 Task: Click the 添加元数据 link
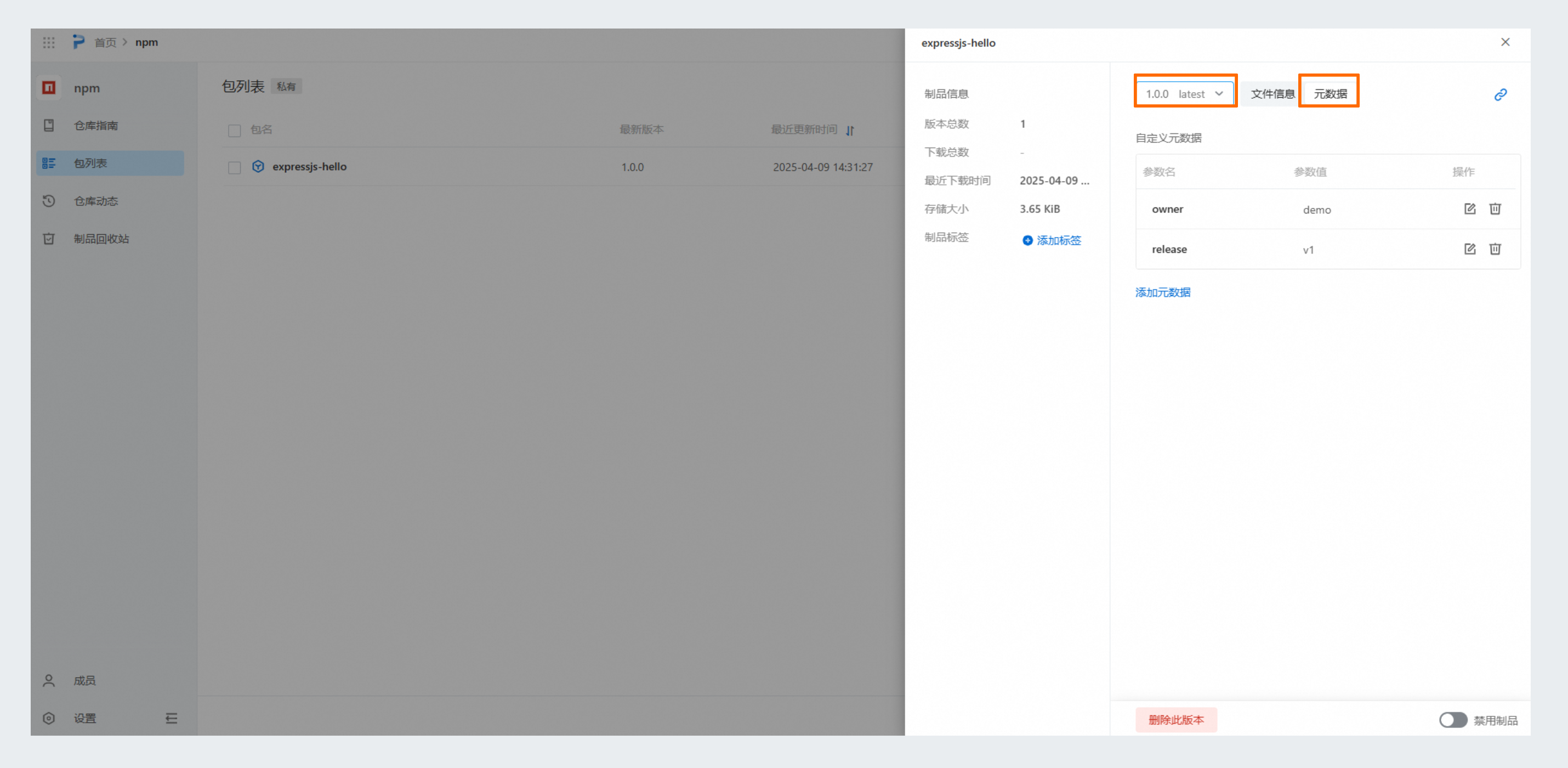(x=1163, y=292)
